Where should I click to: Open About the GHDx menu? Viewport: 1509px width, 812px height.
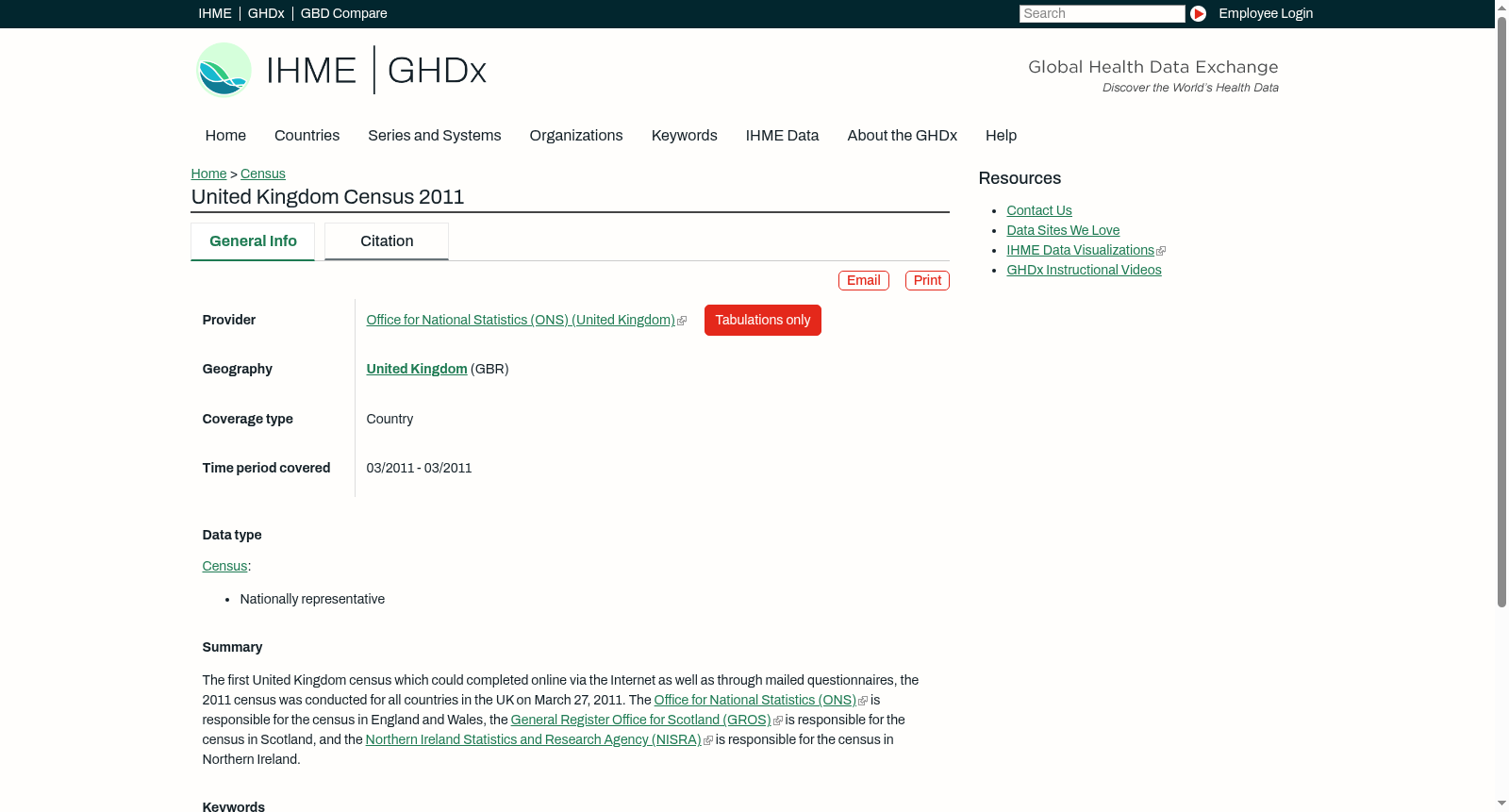point(902,136)
